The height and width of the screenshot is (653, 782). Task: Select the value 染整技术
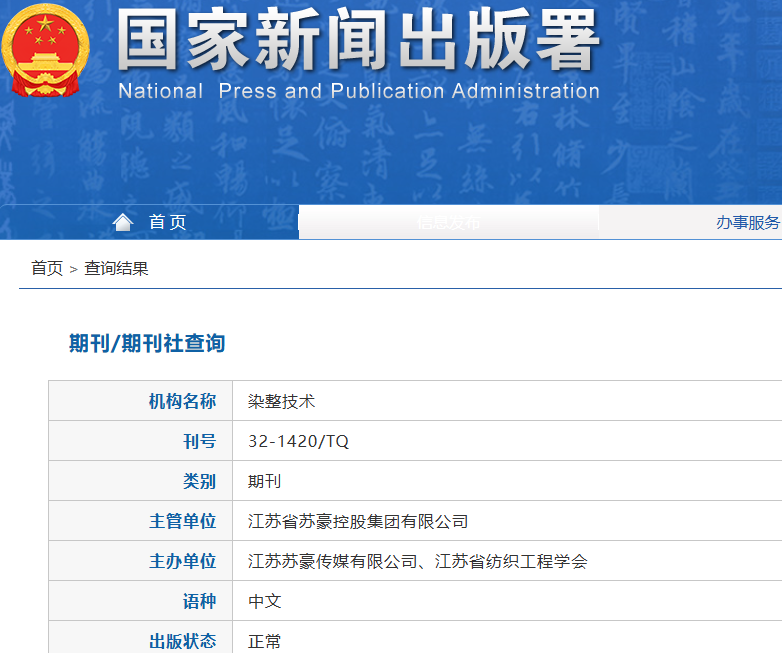click(x=282, y=401)
